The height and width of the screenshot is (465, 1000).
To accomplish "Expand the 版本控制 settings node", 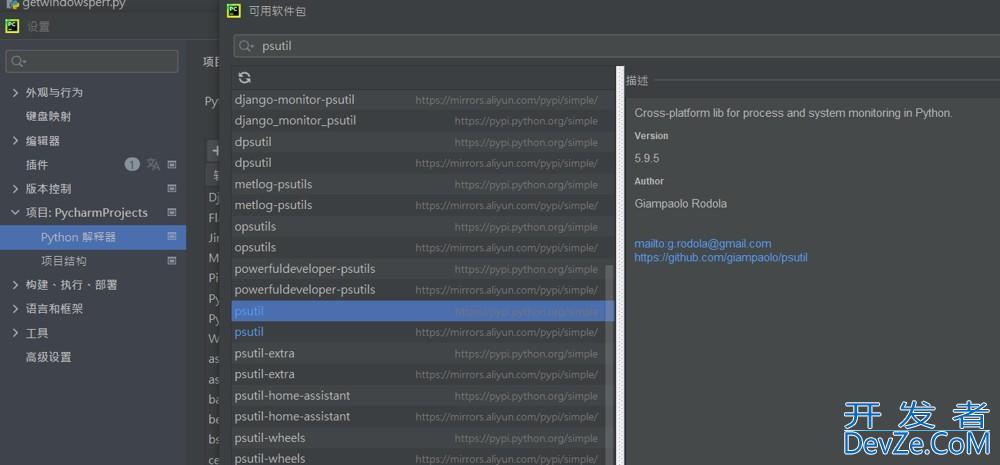I will coord(15,189).
